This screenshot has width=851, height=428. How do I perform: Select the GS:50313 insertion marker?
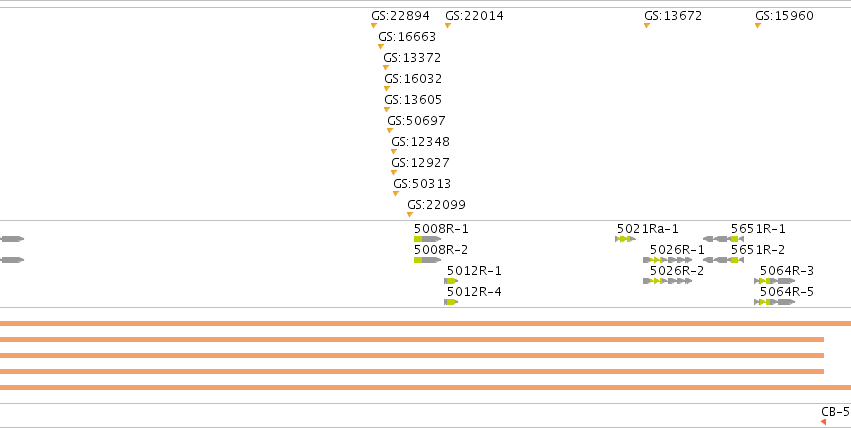[x=396, y=194]
